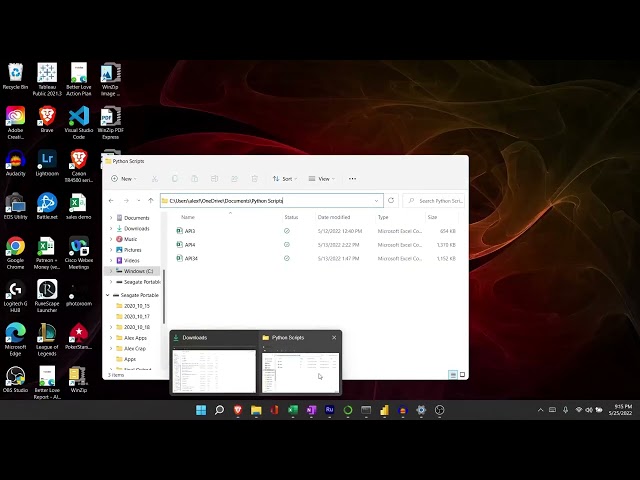Open Cisco Webex Meetings desktop icon
This screenshot has height=480, width=640.
click(x=79, y=253)
